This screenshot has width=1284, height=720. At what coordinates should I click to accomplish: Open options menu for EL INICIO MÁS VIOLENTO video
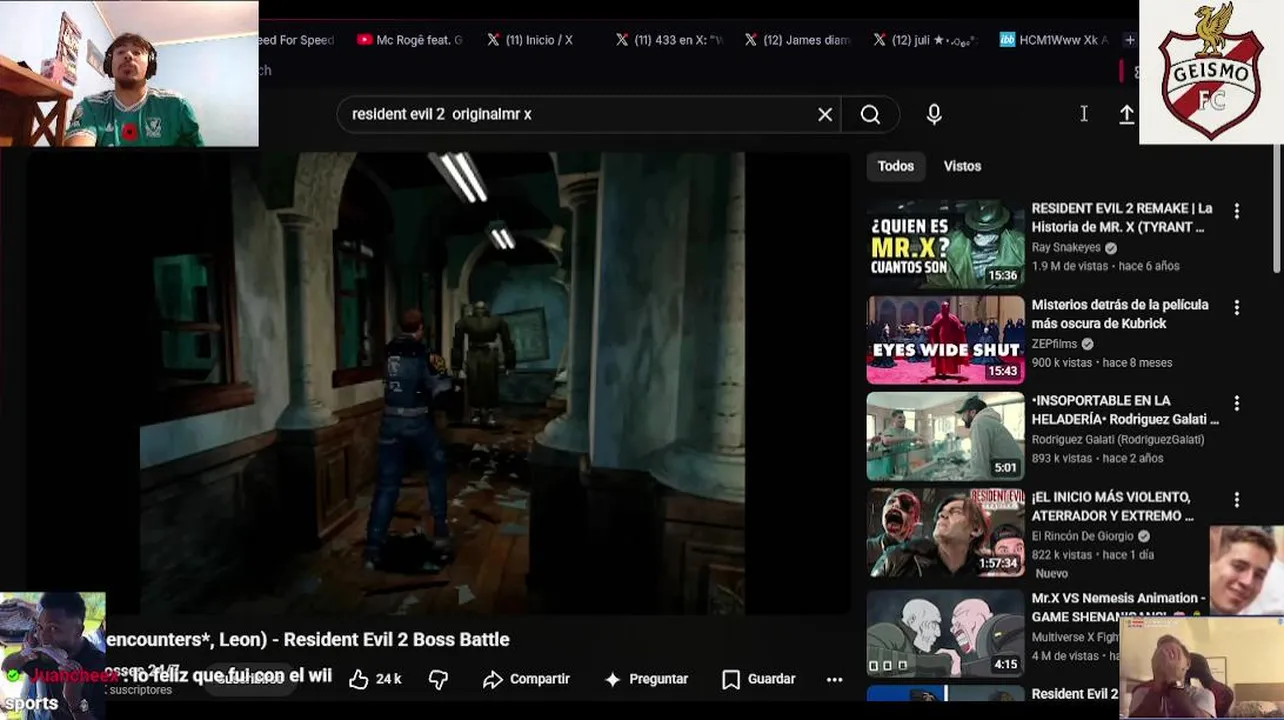tap(1237, 499)
